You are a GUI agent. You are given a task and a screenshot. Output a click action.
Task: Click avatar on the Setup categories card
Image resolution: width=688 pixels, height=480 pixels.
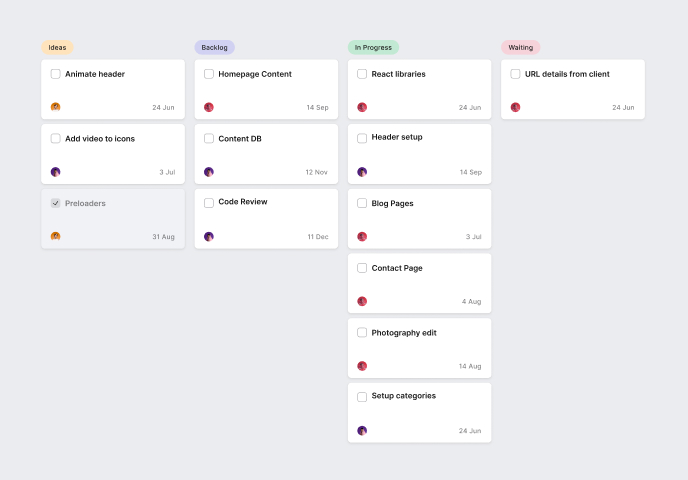click(362, 431)
